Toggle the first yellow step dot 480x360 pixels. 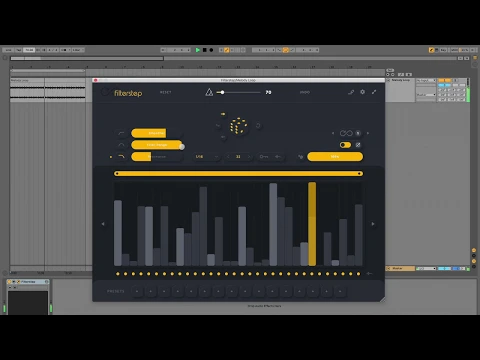point(118,274)
